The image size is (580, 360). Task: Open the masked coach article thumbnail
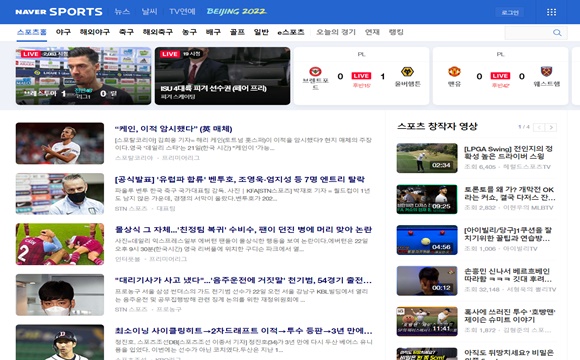[60, 194]
